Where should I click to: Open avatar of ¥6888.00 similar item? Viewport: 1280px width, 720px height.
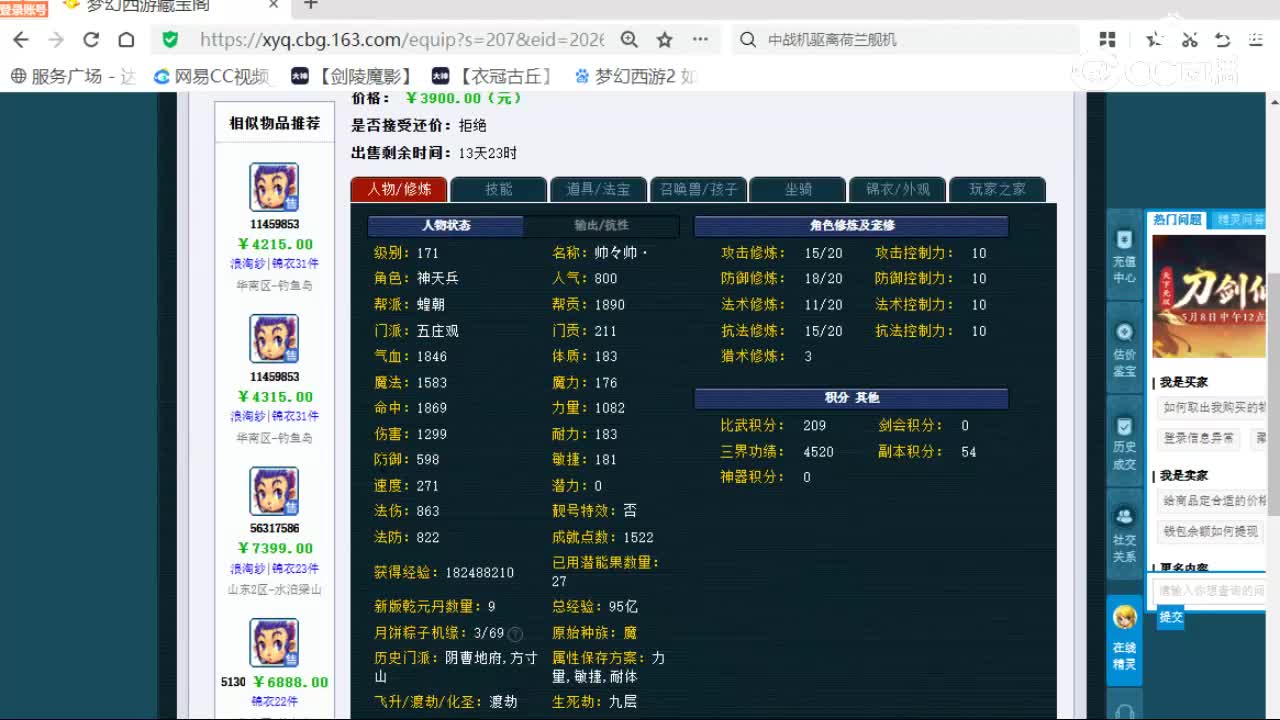pyautogui.click(x=274, y=643)
